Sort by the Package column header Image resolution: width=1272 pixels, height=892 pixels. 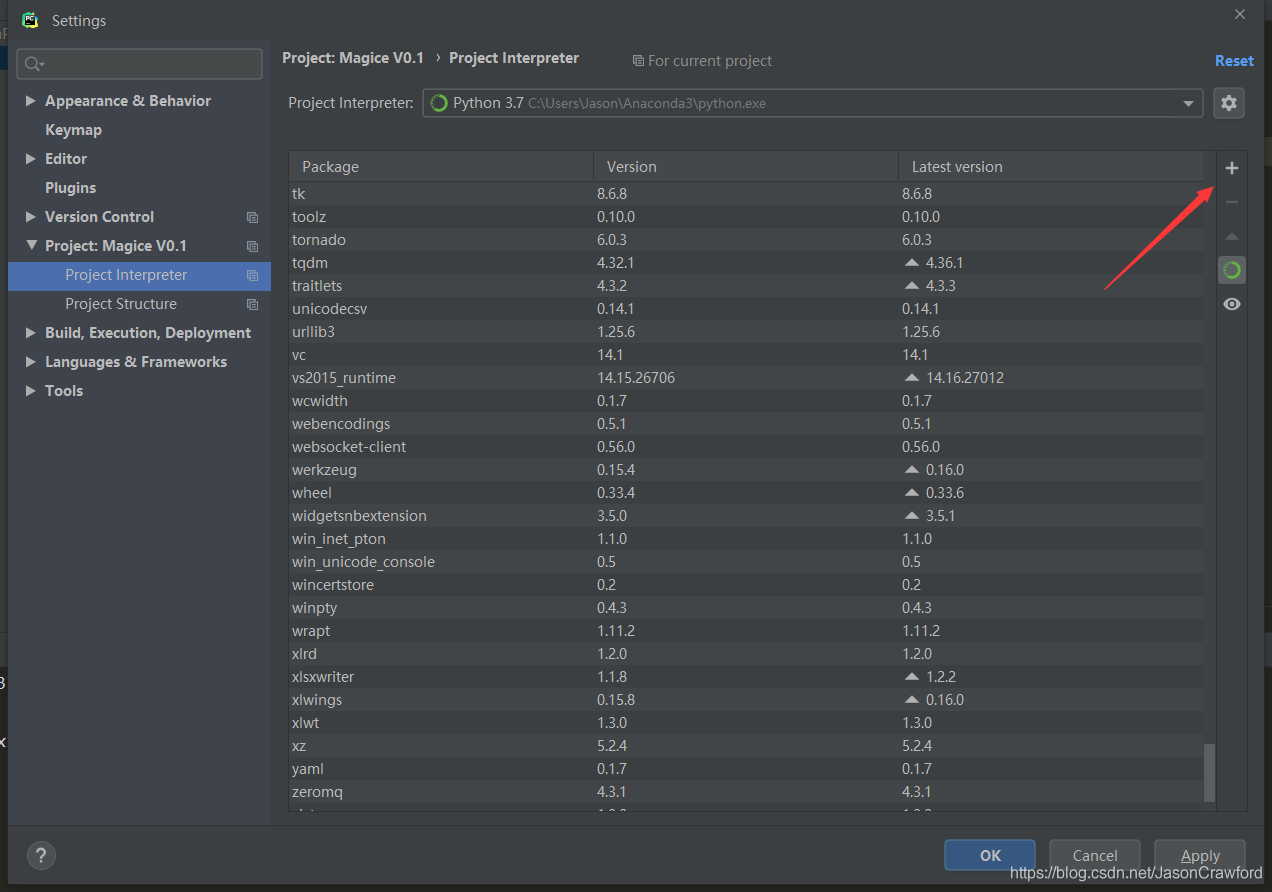(441, 167)
